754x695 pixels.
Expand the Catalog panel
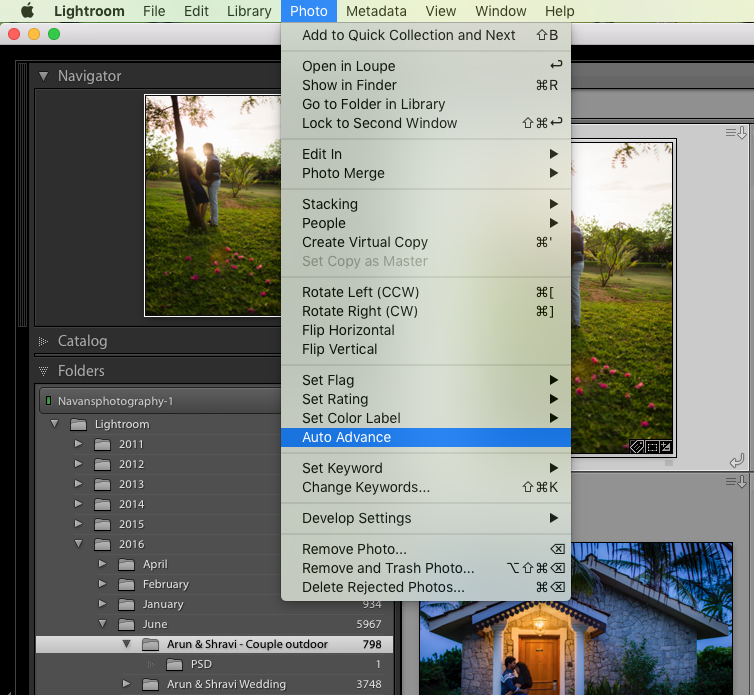pos(43,341)
